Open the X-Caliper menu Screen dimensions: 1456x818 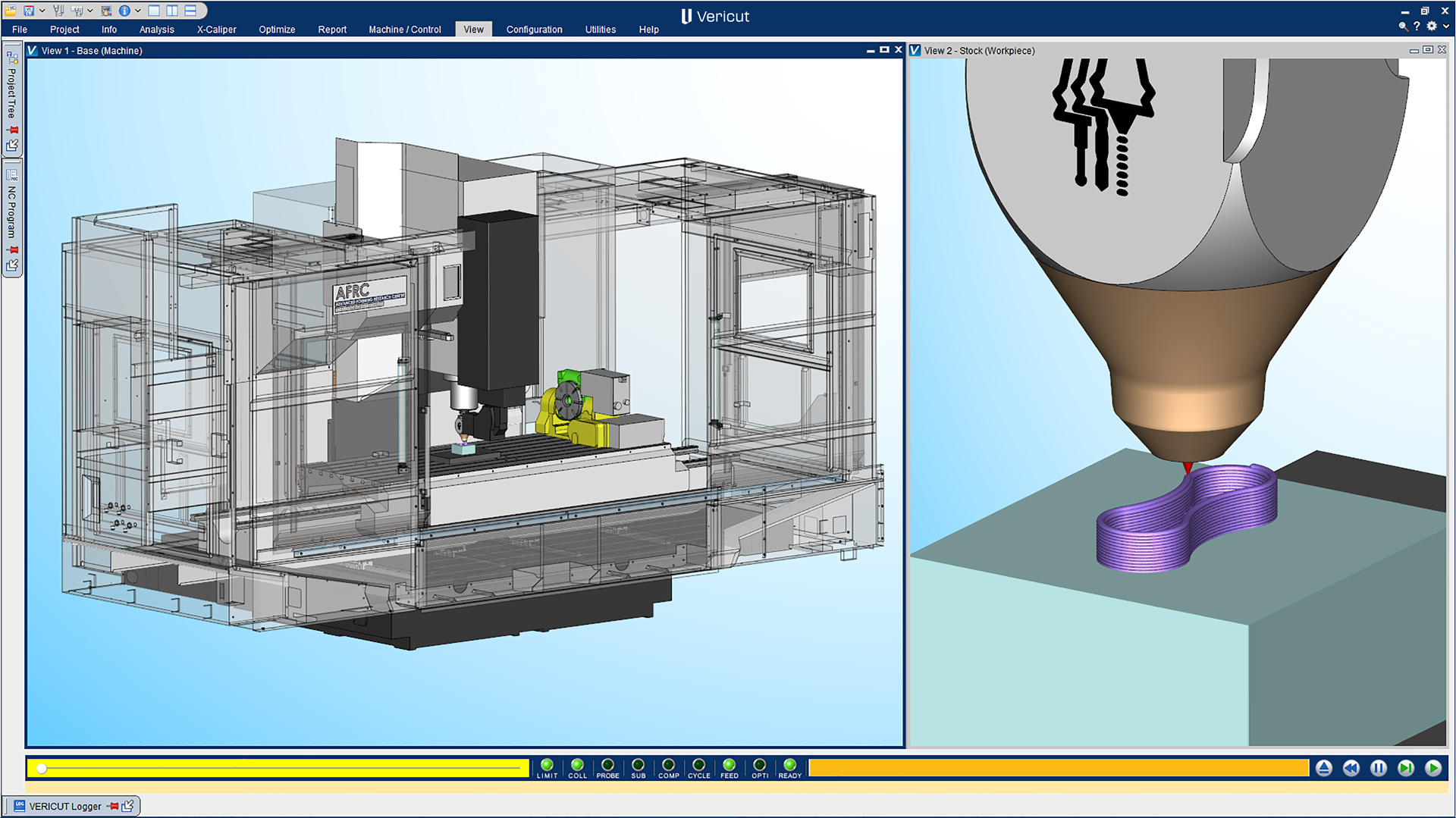[x=216, y=30]
